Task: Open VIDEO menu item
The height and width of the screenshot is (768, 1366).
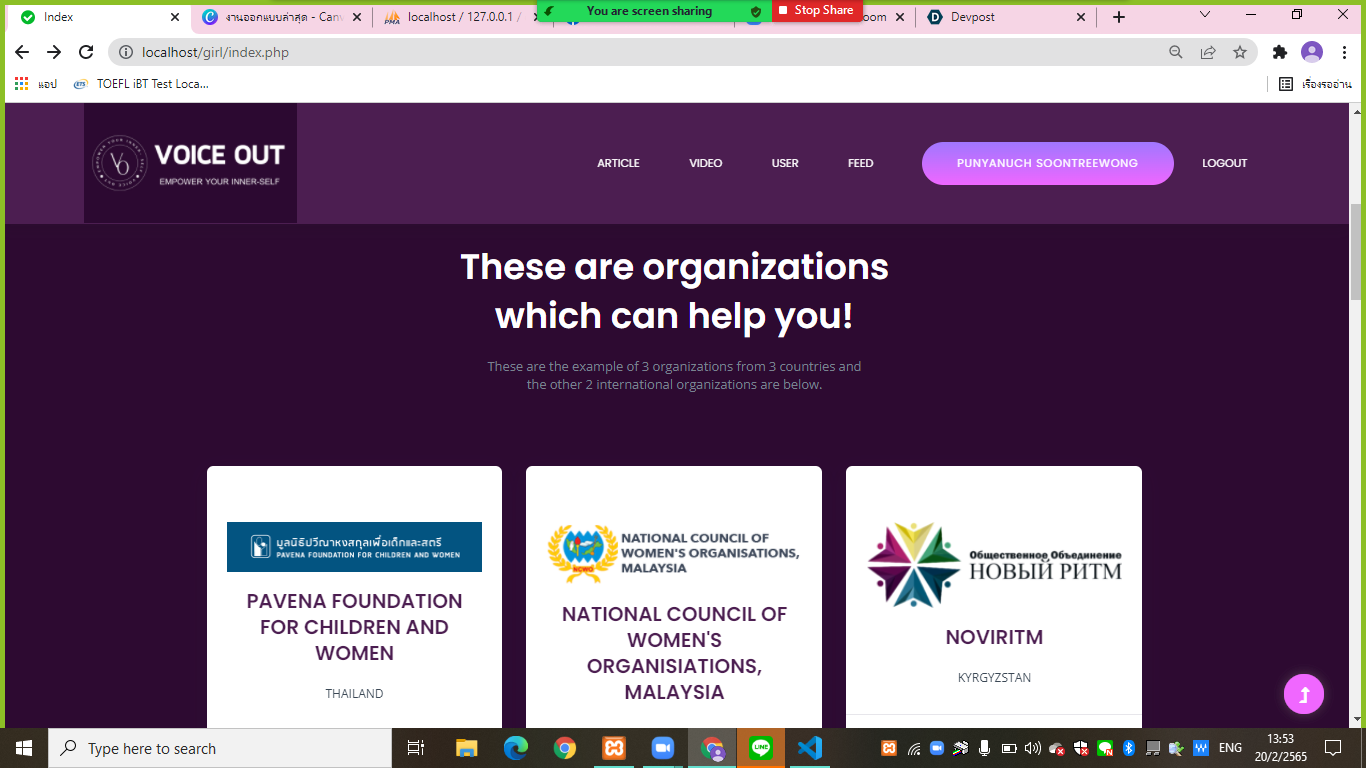Action: point(706,163)
